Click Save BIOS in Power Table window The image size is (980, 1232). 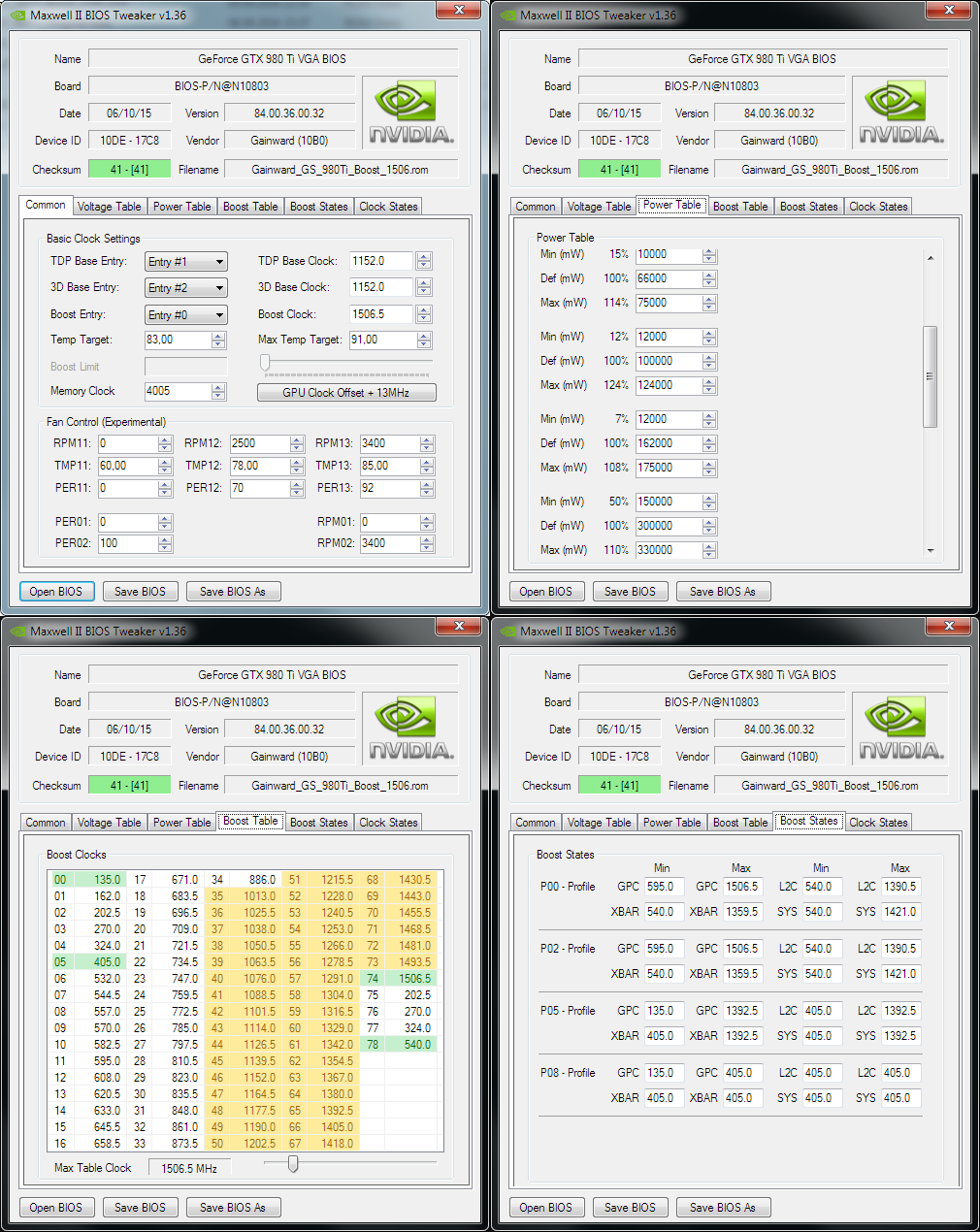tap(630, 592)
